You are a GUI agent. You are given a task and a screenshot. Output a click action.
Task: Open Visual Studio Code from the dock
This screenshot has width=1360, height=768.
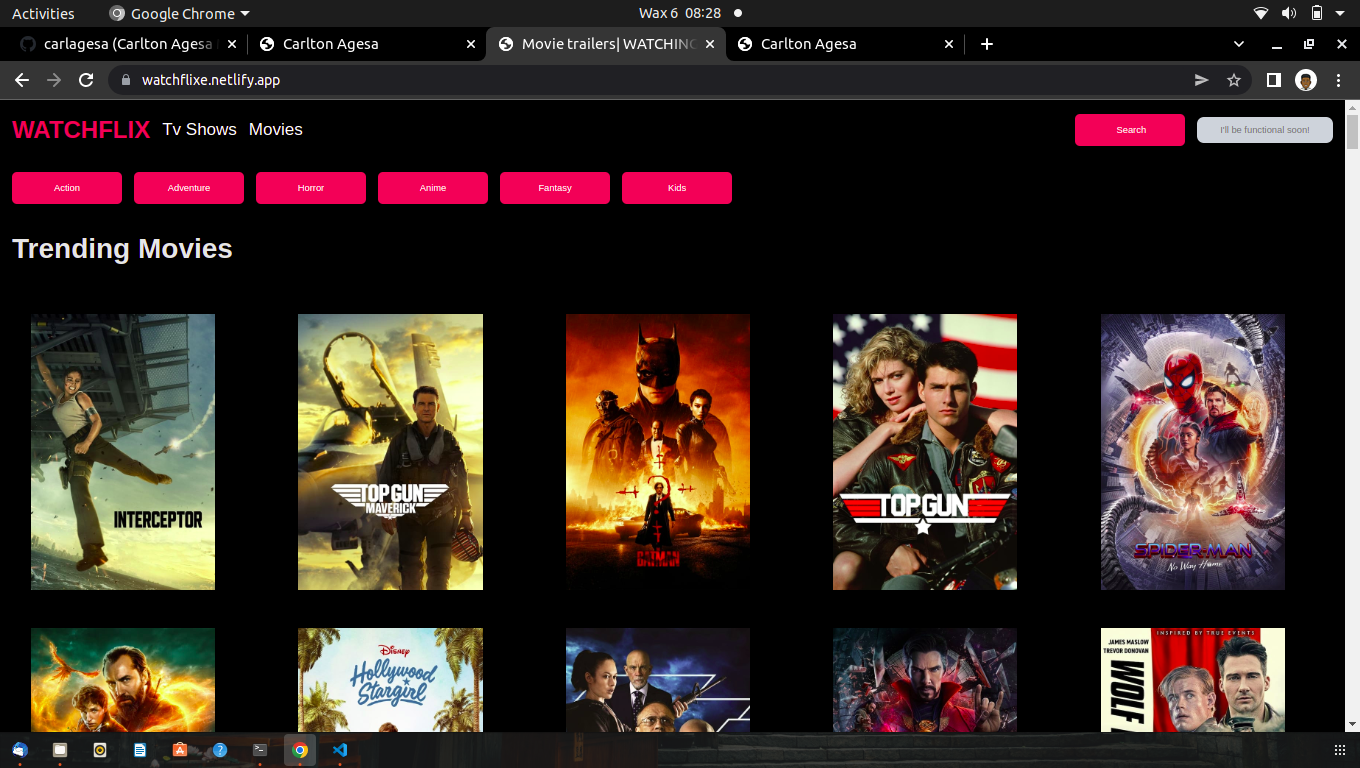340,750
